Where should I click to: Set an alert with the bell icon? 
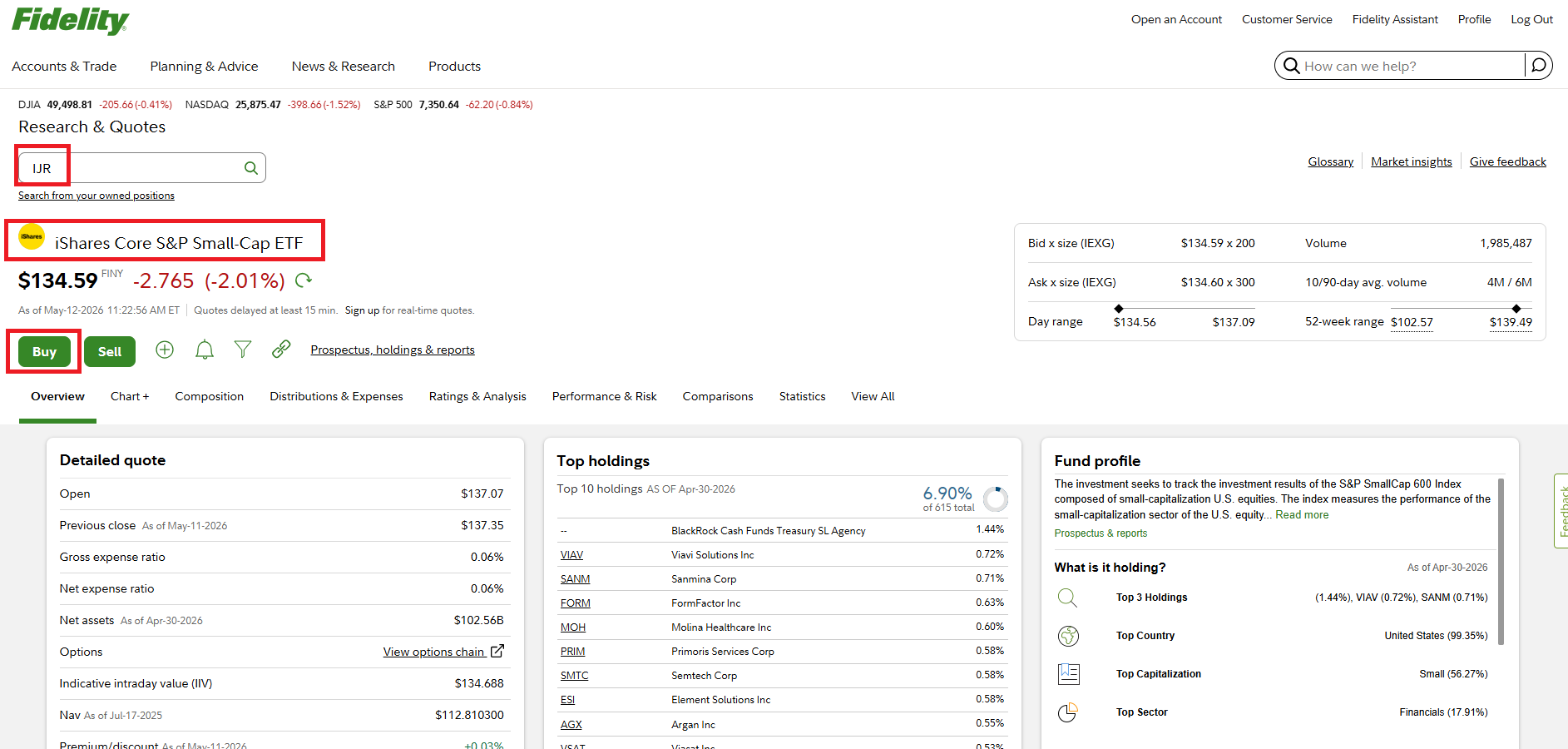tap(205, 350)
